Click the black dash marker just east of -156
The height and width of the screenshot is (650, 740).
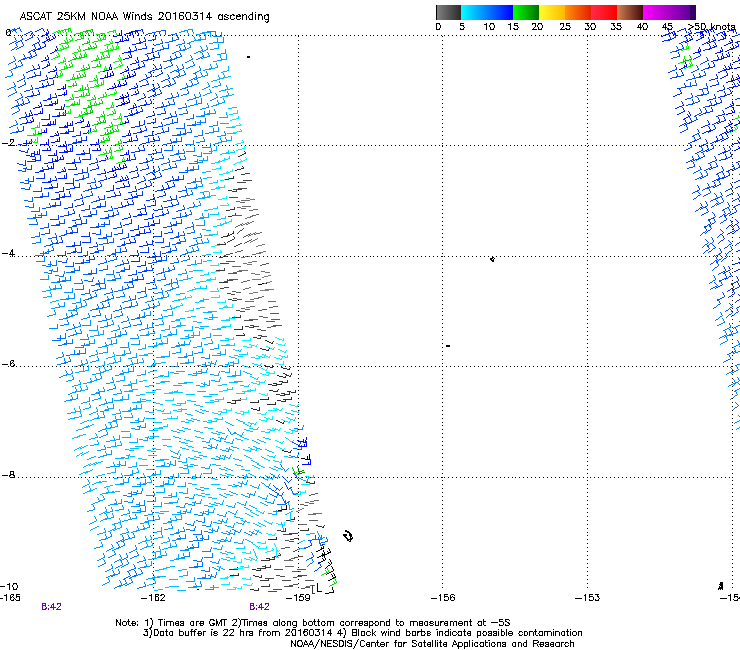[448, 346]
